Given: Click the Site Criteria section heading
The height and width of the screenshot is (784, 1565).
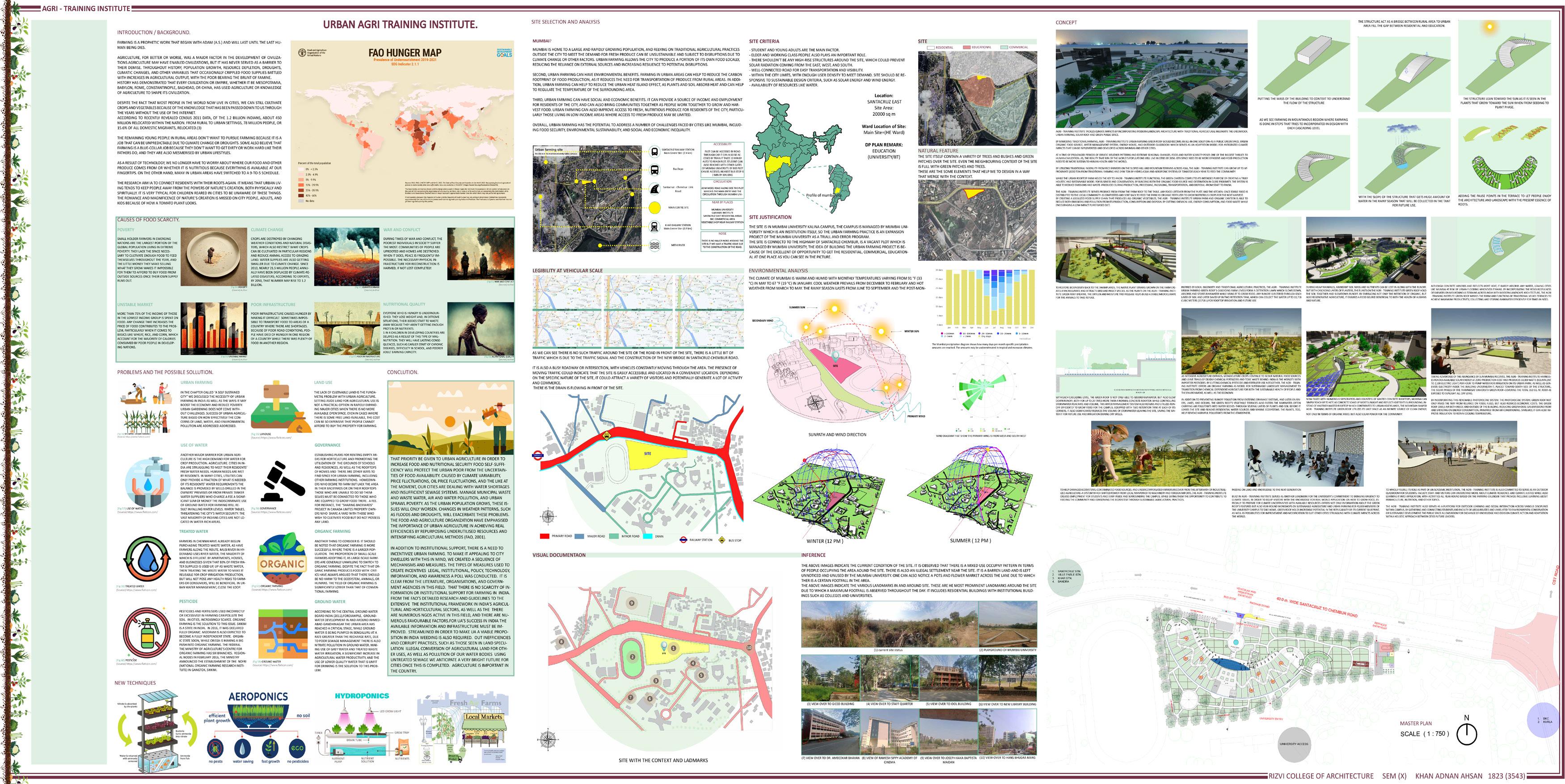Looking at the screenshot, I should coord(764,42).
